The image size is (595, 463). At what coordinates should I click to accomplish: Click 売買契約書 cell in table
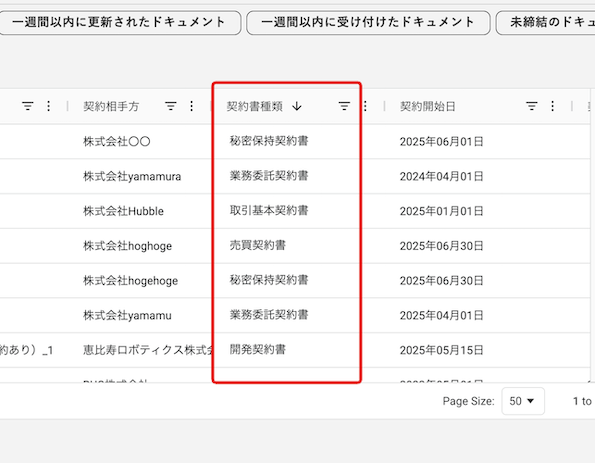pos(258,246)
